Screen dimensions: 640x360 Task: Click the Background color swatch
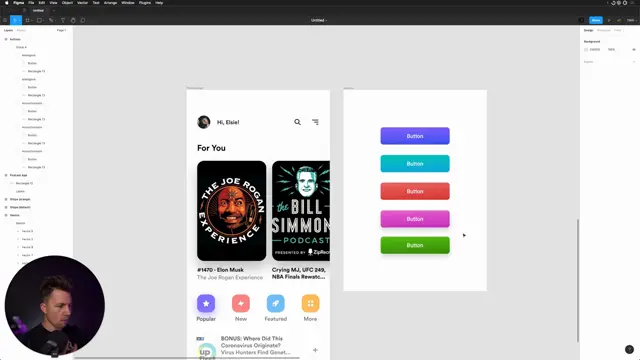586,49
